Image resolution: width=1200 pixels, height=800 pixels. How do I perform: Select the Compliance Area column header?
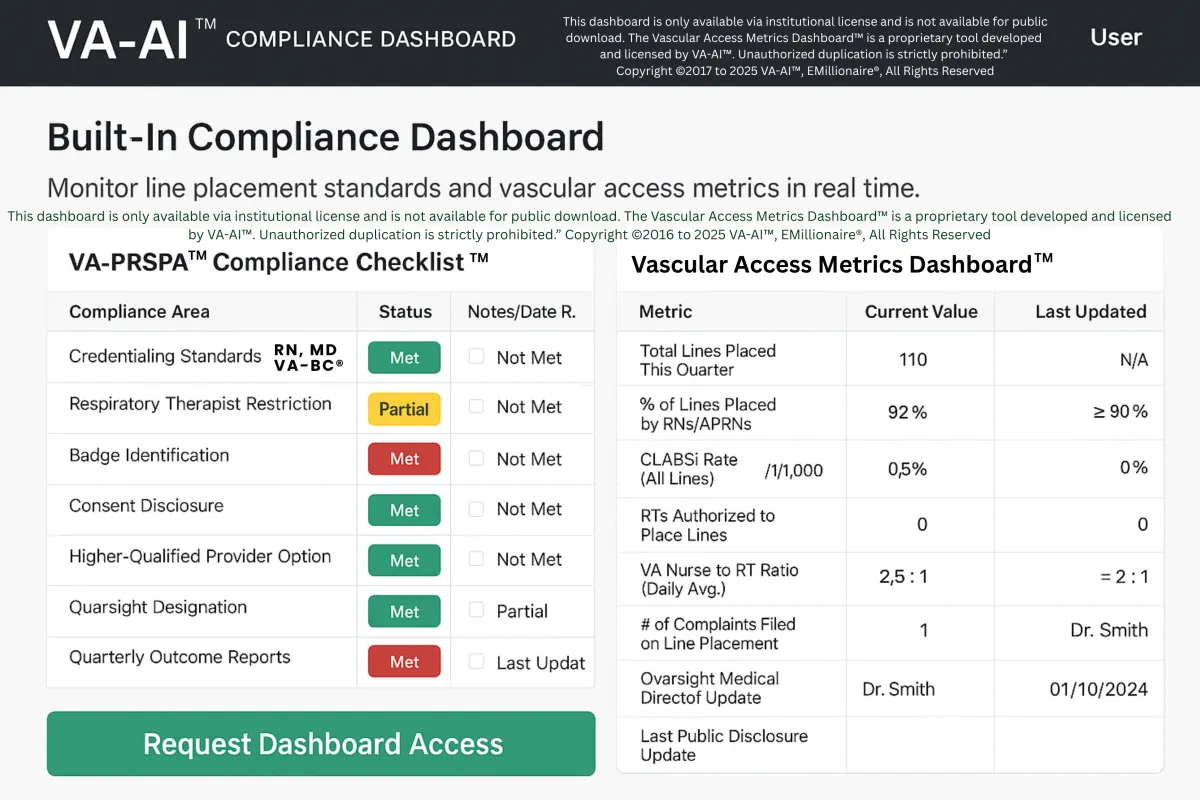pyautogui.click(x=139, y=312)
